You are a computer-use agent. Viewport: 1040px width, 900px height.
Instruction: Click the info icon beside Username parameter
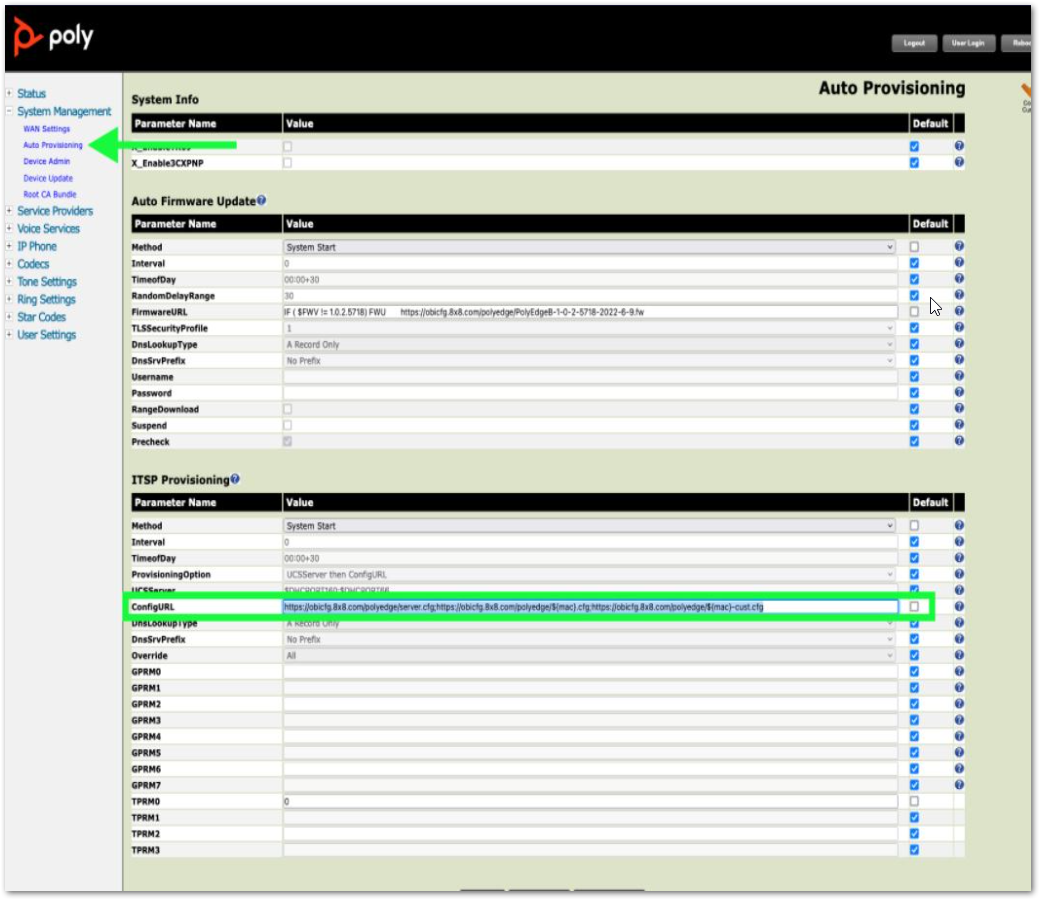click(958, 377)
